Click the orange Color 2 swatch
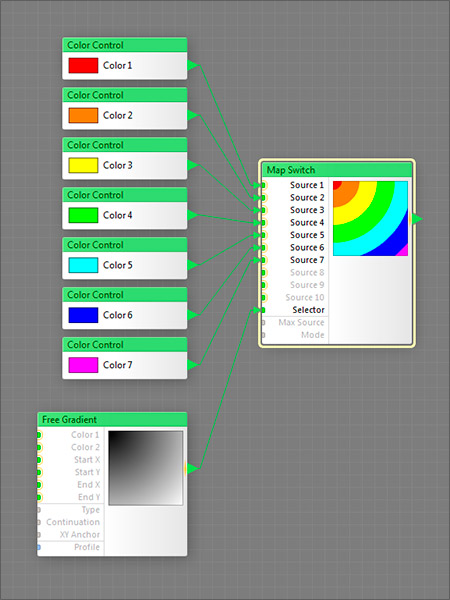450x600 pixels. click(83, 115)
